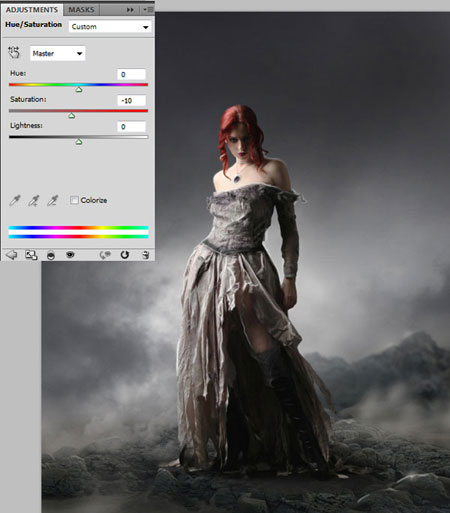
Task: Delete the adjustment layer trash icon
Action: [x=145, y=255]
